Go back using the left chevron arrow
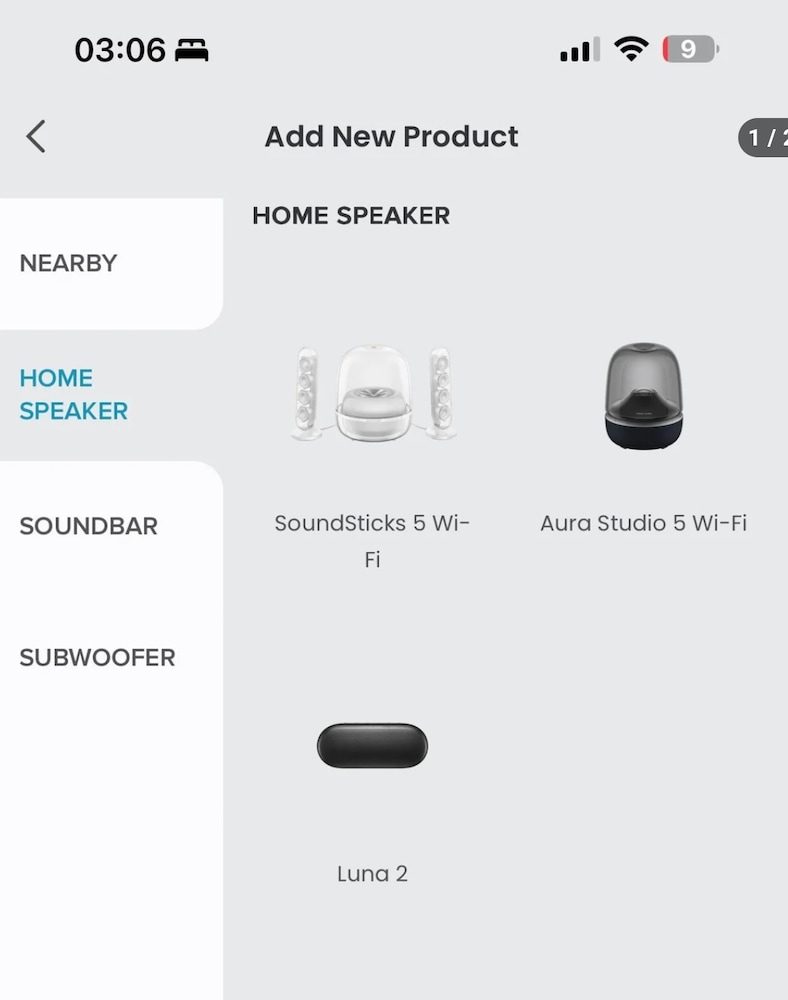The image size is (788, 1000). (x=36, y=136)
